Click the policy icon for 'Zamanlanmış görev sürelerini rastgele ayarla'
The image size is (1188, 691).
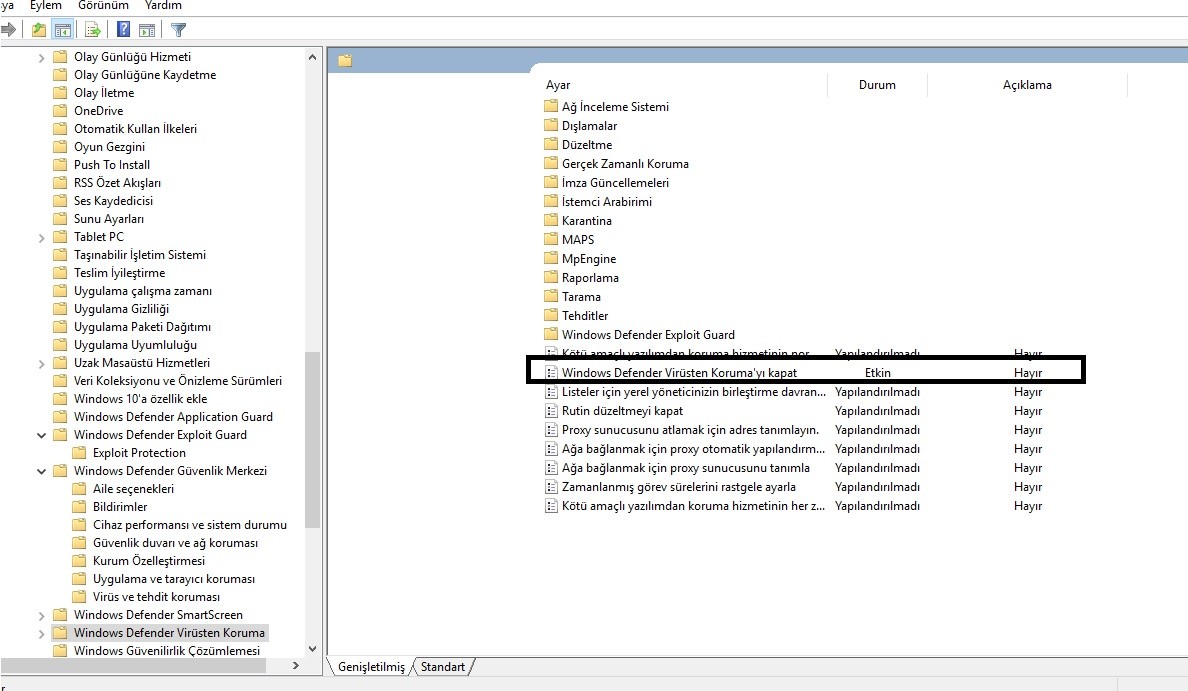[x=551, y=486]
